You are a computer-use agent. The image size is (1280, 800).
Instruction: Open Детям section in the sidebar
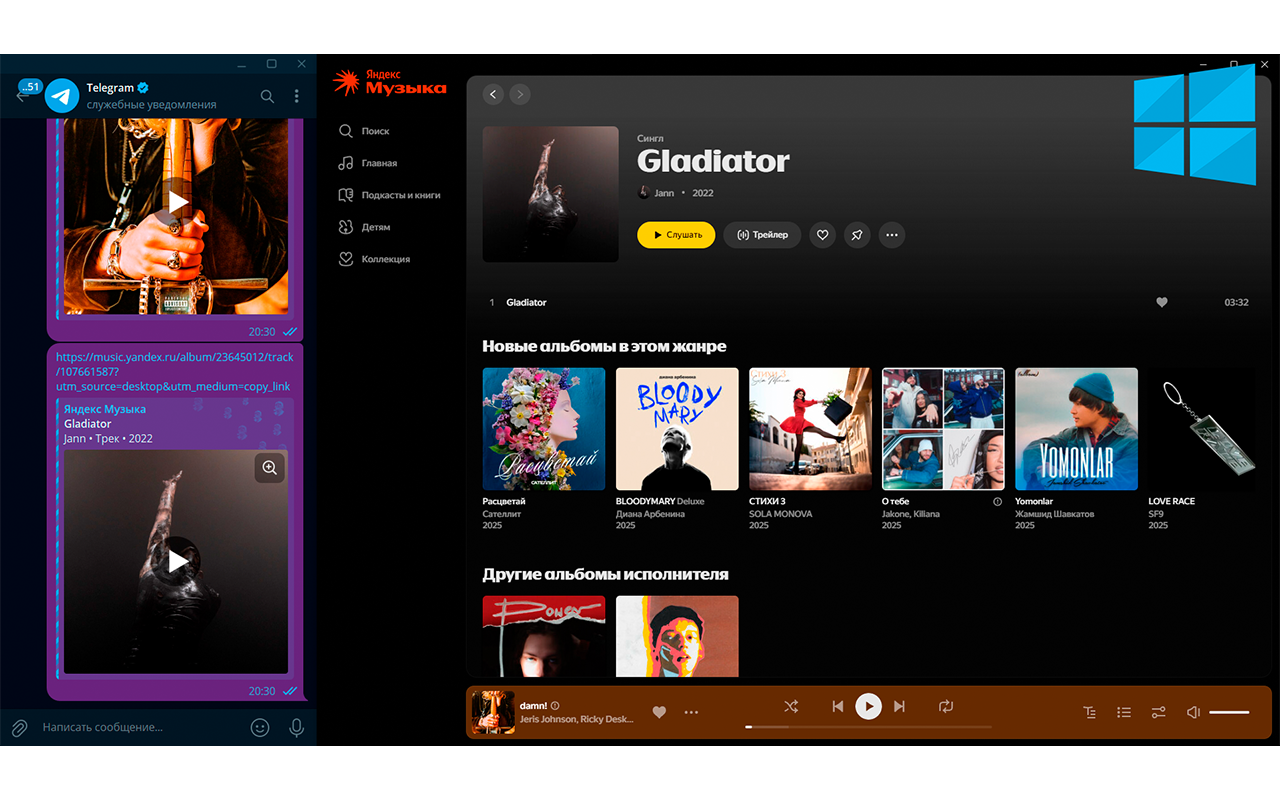pos(364,227)
